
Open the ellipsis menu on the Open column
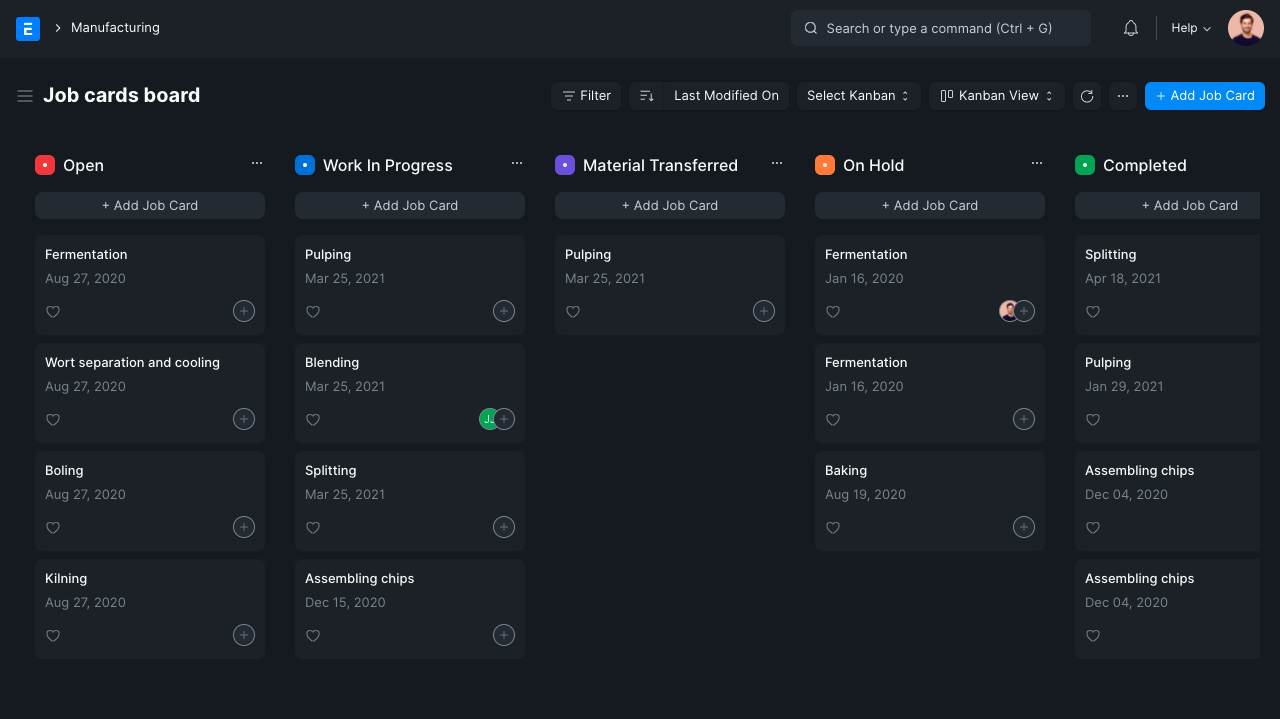click(x=257, y=162)
